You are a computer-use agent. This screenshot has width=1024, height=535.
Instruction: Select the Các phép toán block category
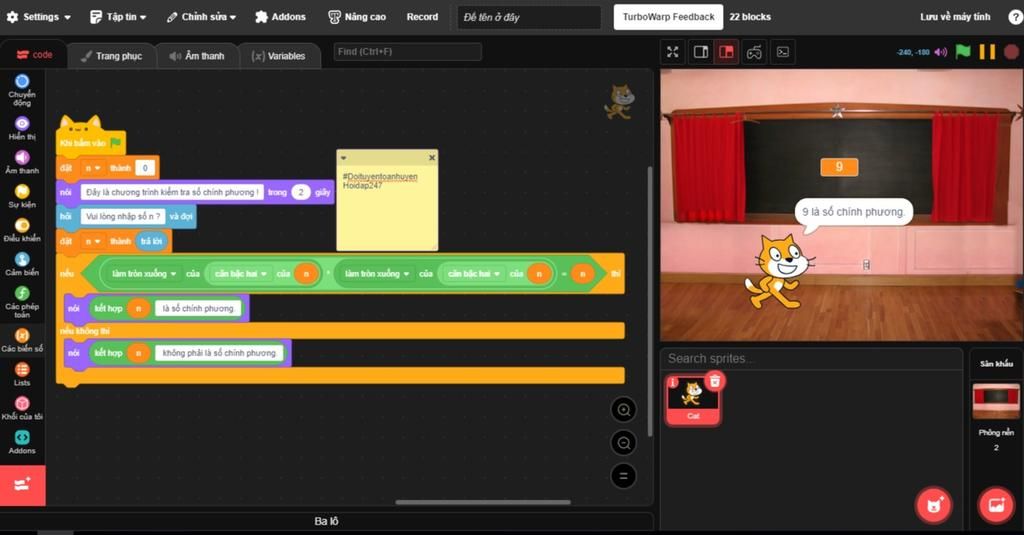tap(22, 302)
